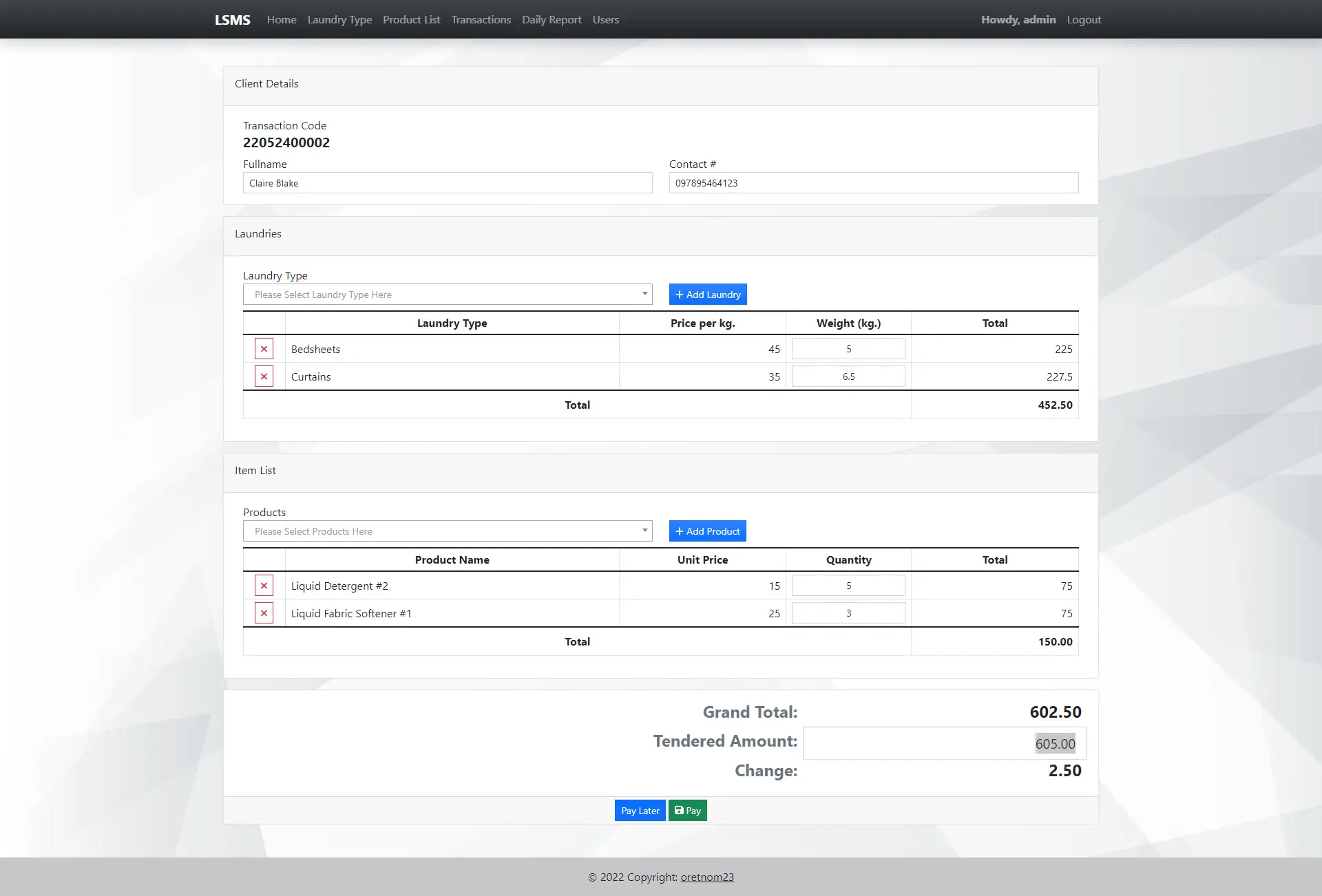The image size is (1322, 896).
Task: Log out using the Logout link
Action: point(1084,20)
